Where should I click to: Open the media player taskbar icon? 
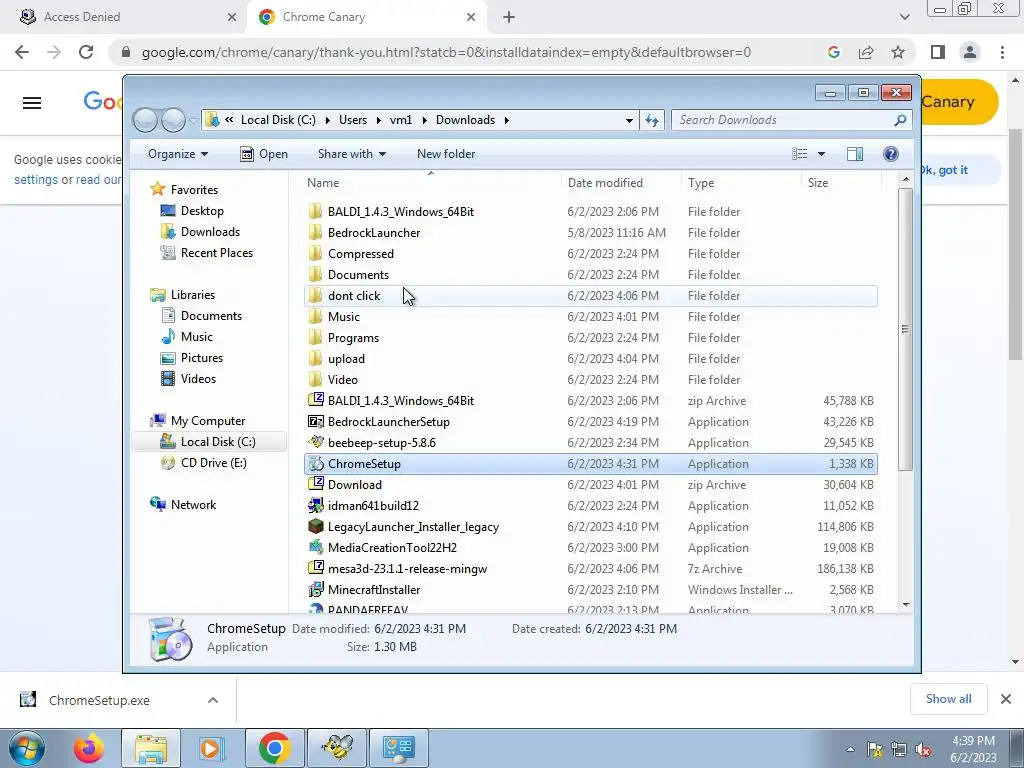212,748
